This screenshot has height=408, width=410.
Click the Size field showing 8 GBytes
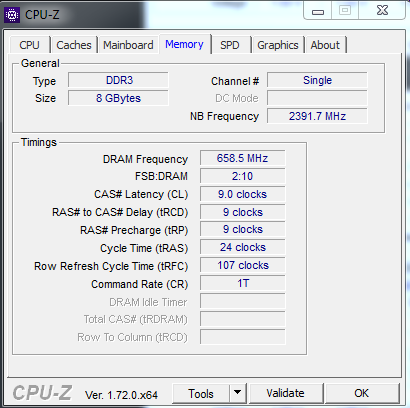tap(118, 98)
